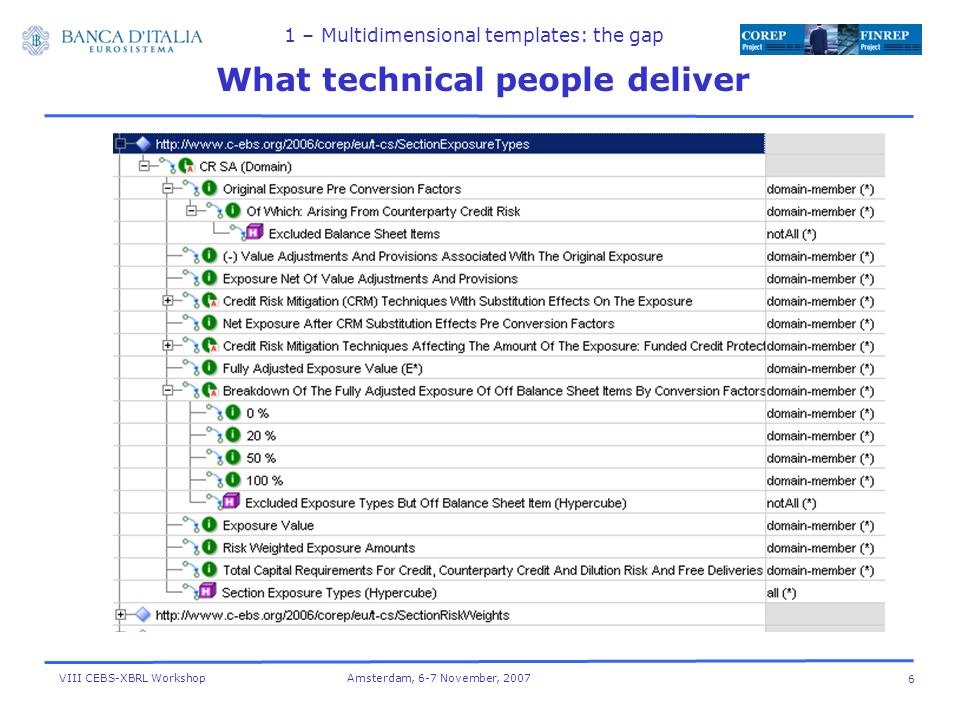Click the COREP FINREP Project banner image
Screen dimensions: 960x720
[830, 39]
